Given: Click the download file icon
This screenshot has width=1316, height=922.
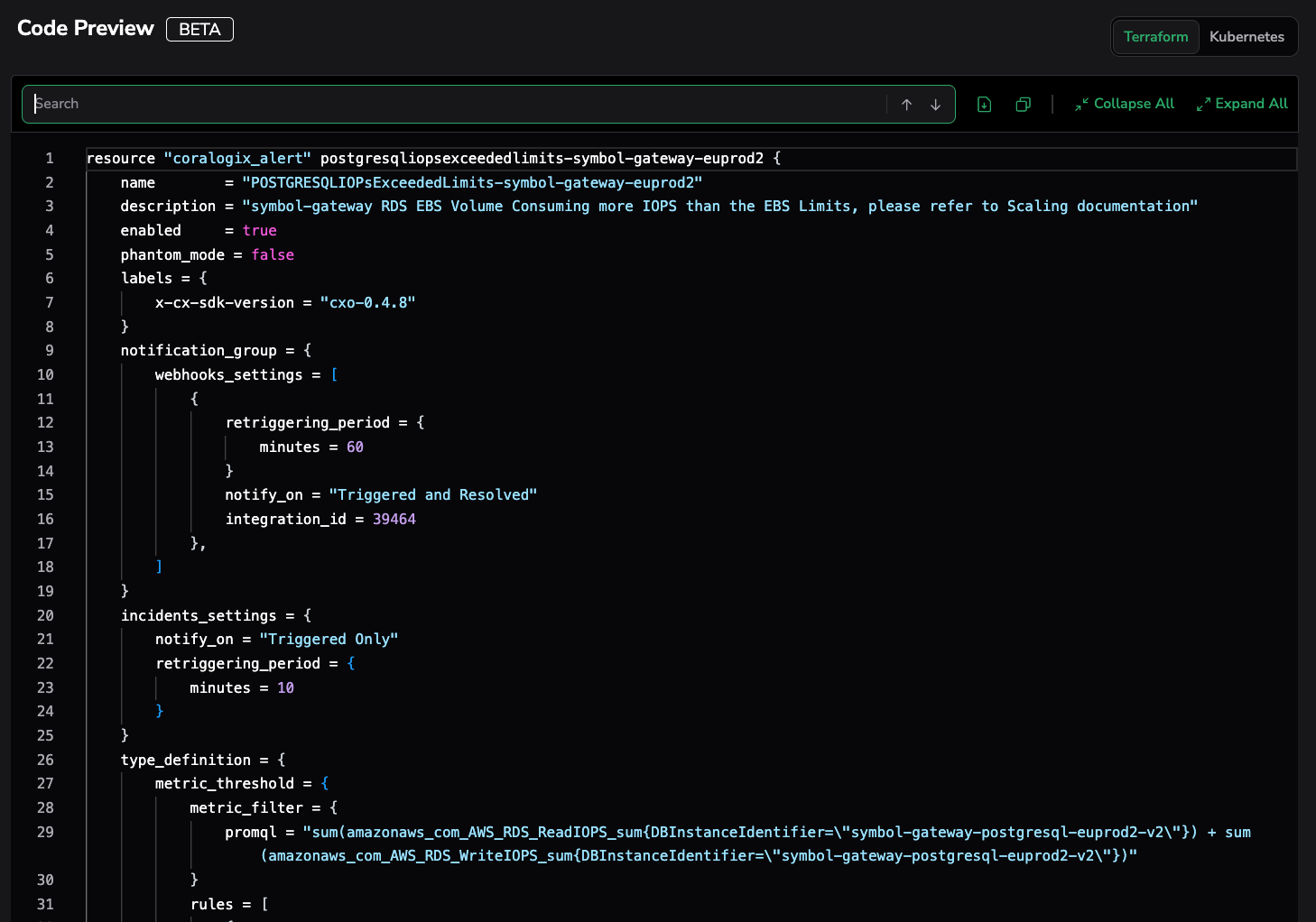Looking at the screenshot, I should pos(984,105).
